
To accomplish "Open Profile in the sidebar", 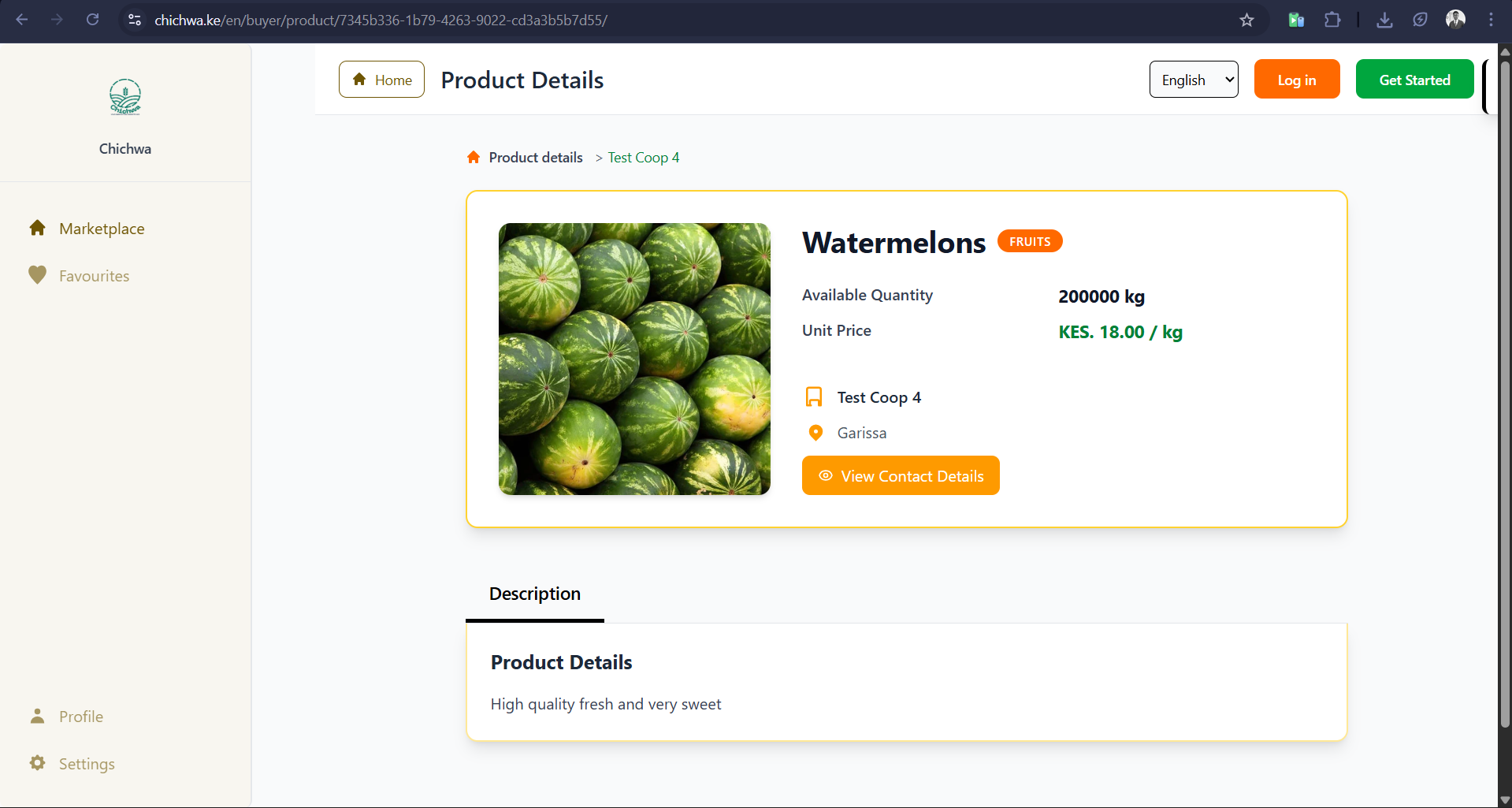I will [80, 717].
